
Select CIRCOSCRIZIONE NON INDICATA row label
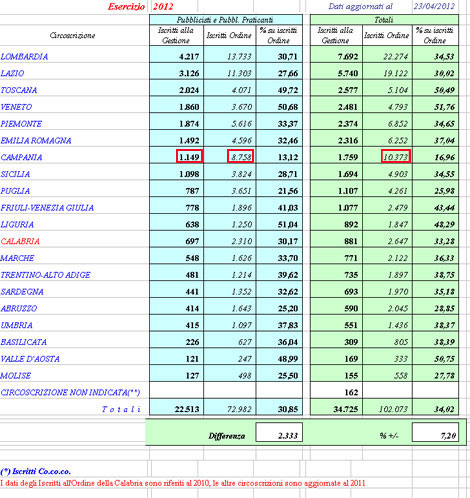[x=70, y=393]
